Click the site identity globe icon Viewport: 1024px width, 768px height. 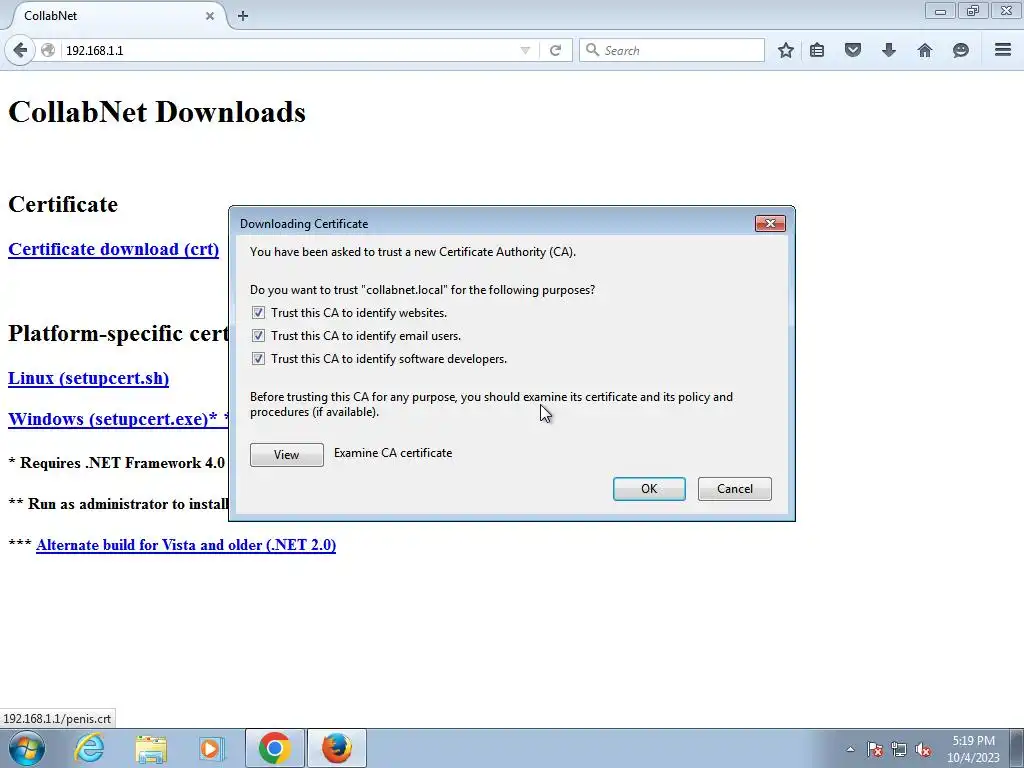click(x=48, y=50)
